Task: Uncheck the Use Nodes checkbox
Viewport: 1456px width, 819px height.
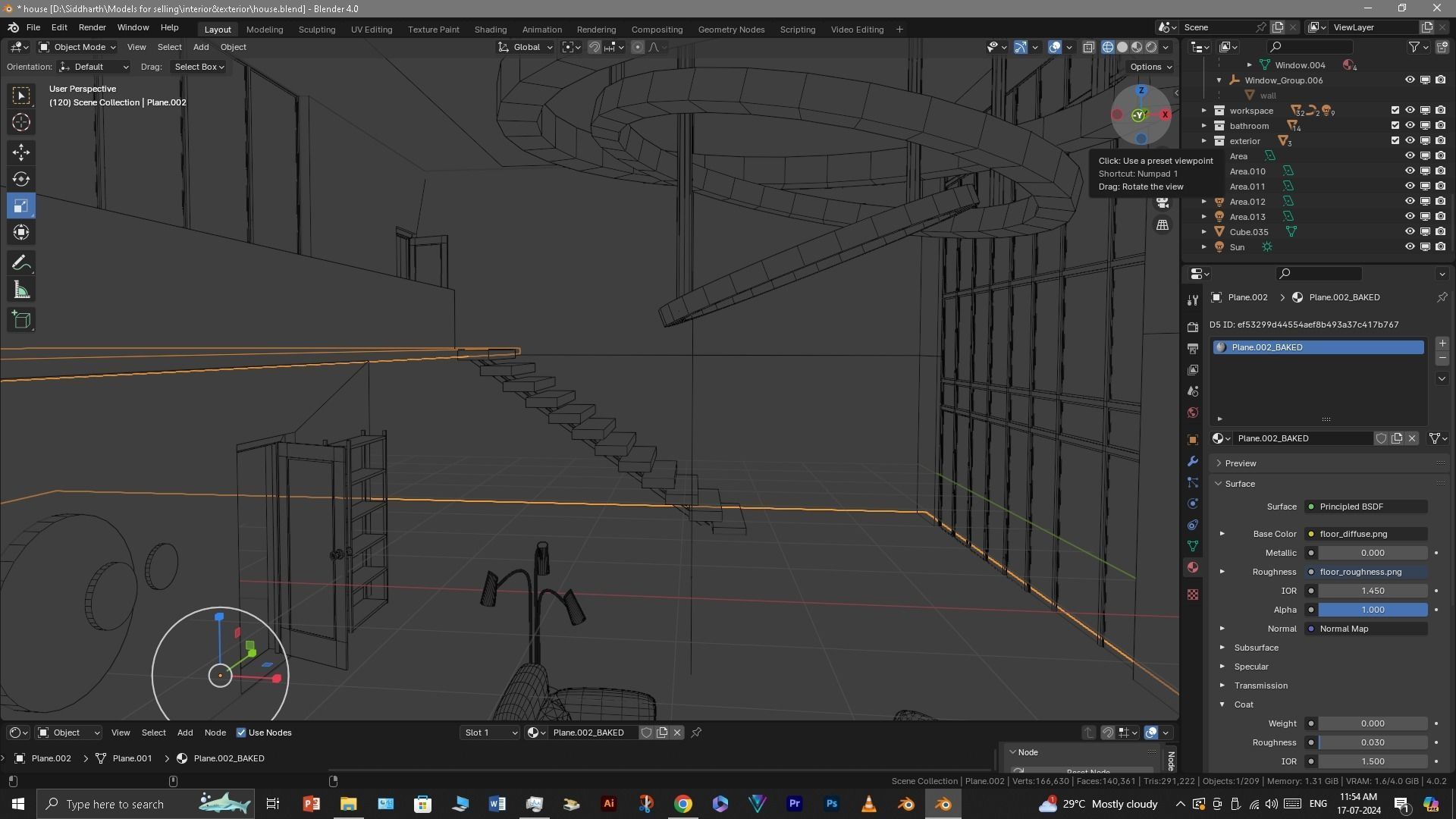Action: point(241,733)
